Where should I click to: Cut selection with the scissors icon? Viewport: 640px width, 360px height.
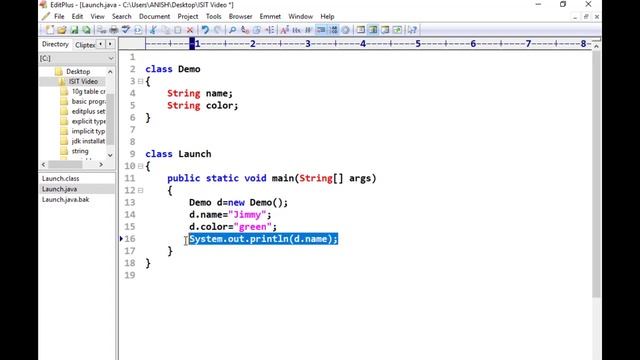(153, 30)
